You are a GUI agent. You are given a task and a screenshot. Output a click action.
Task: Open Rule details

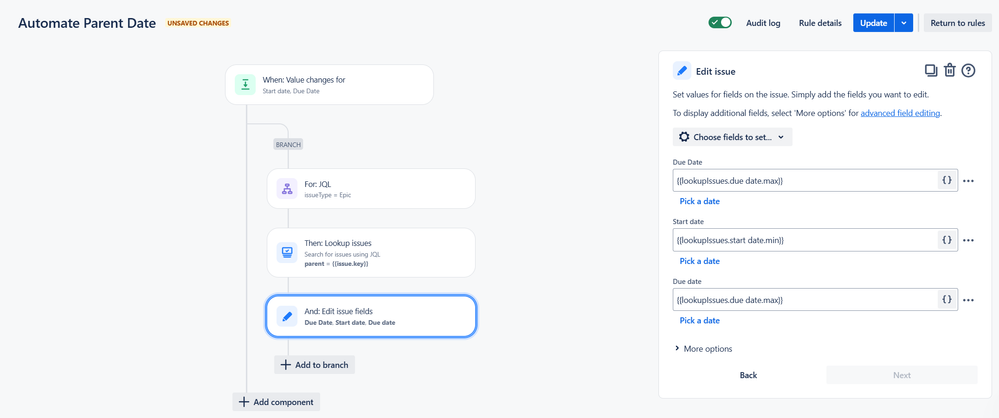pyautogui.click(x=820, y=23)
